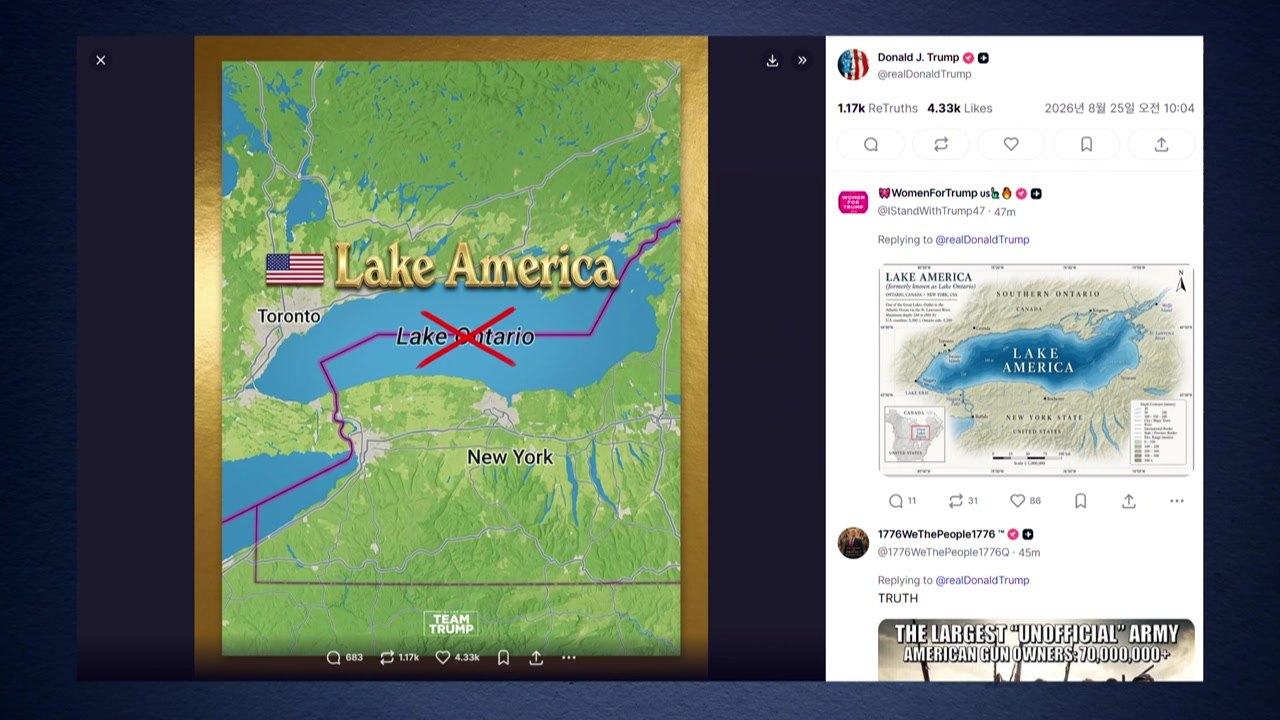The image size is (1280, 720).
Task: Like the post via the 4.33k heart under the image
Action: [457, 657]
